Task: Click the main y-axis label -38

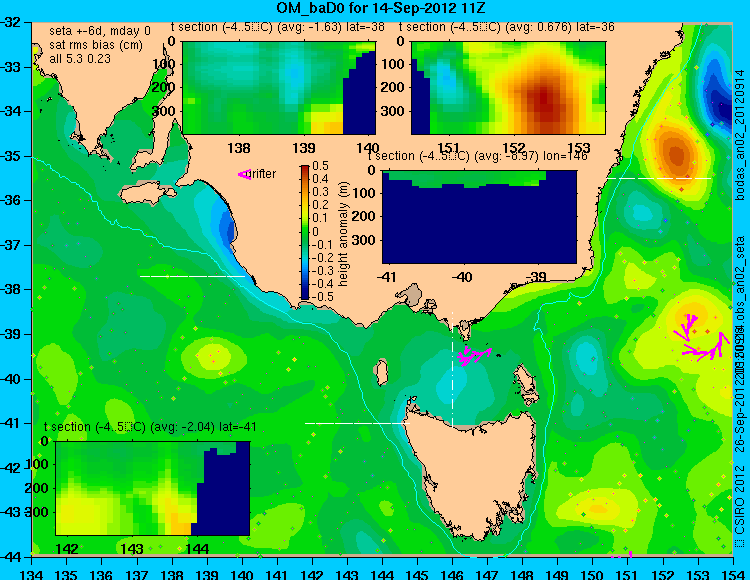Action: coord(10,289)
